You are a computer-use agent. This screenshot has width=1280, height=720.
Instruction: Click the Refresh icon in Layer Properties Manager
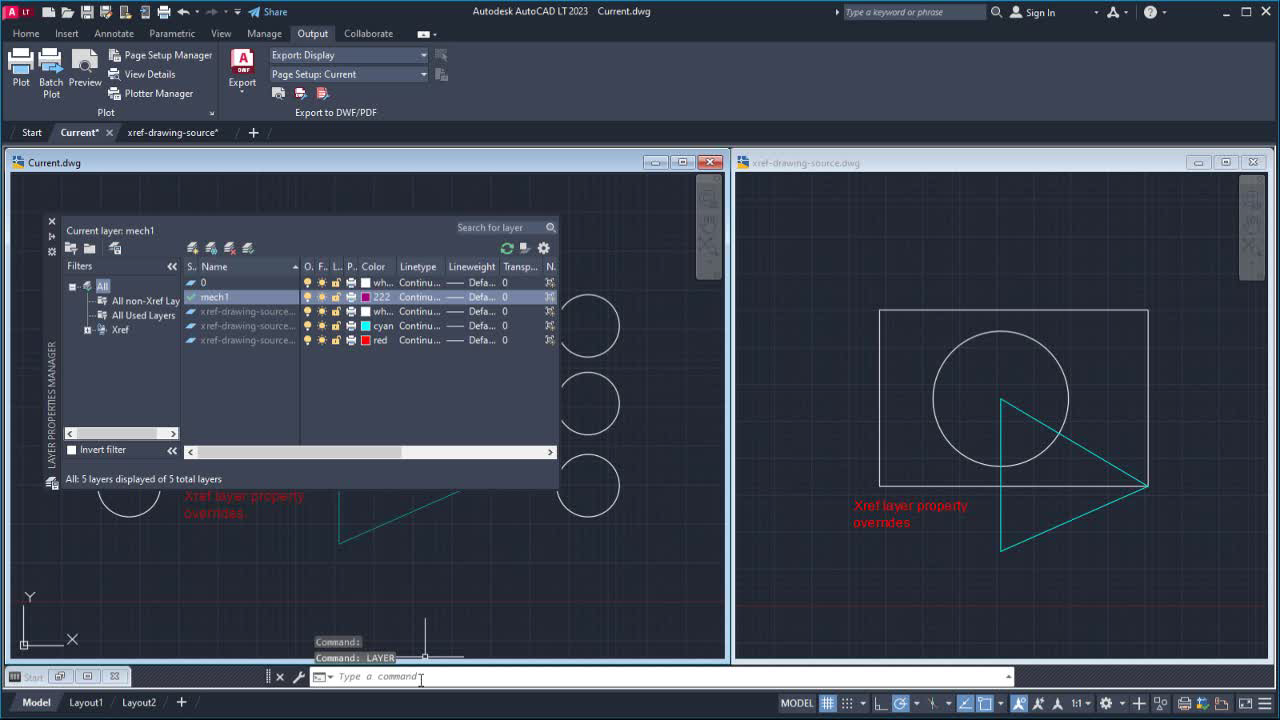pyautogui.click(x=506, y=248)
